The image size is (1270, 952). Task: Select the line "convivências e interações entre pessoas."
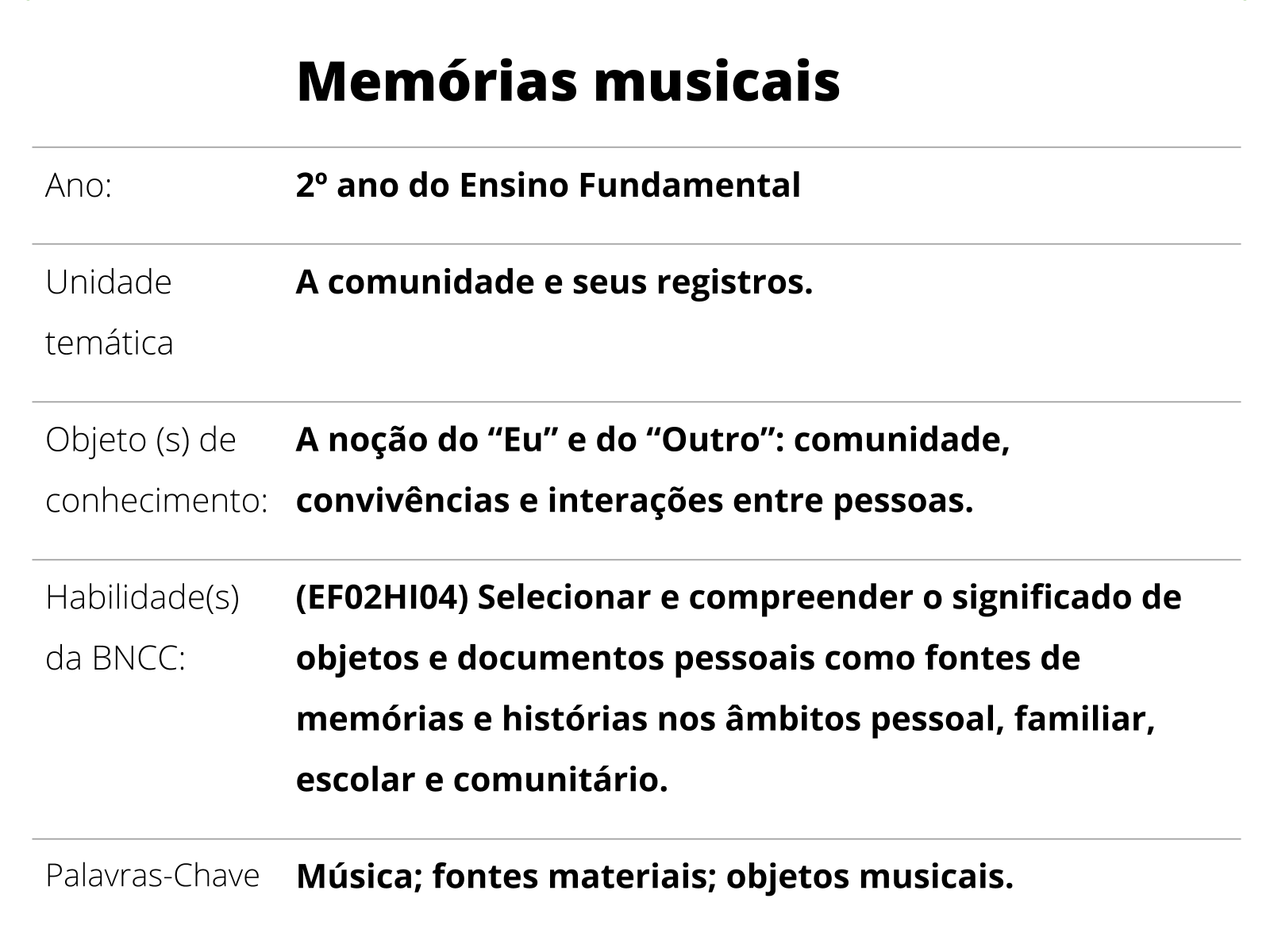click(634, 501)
